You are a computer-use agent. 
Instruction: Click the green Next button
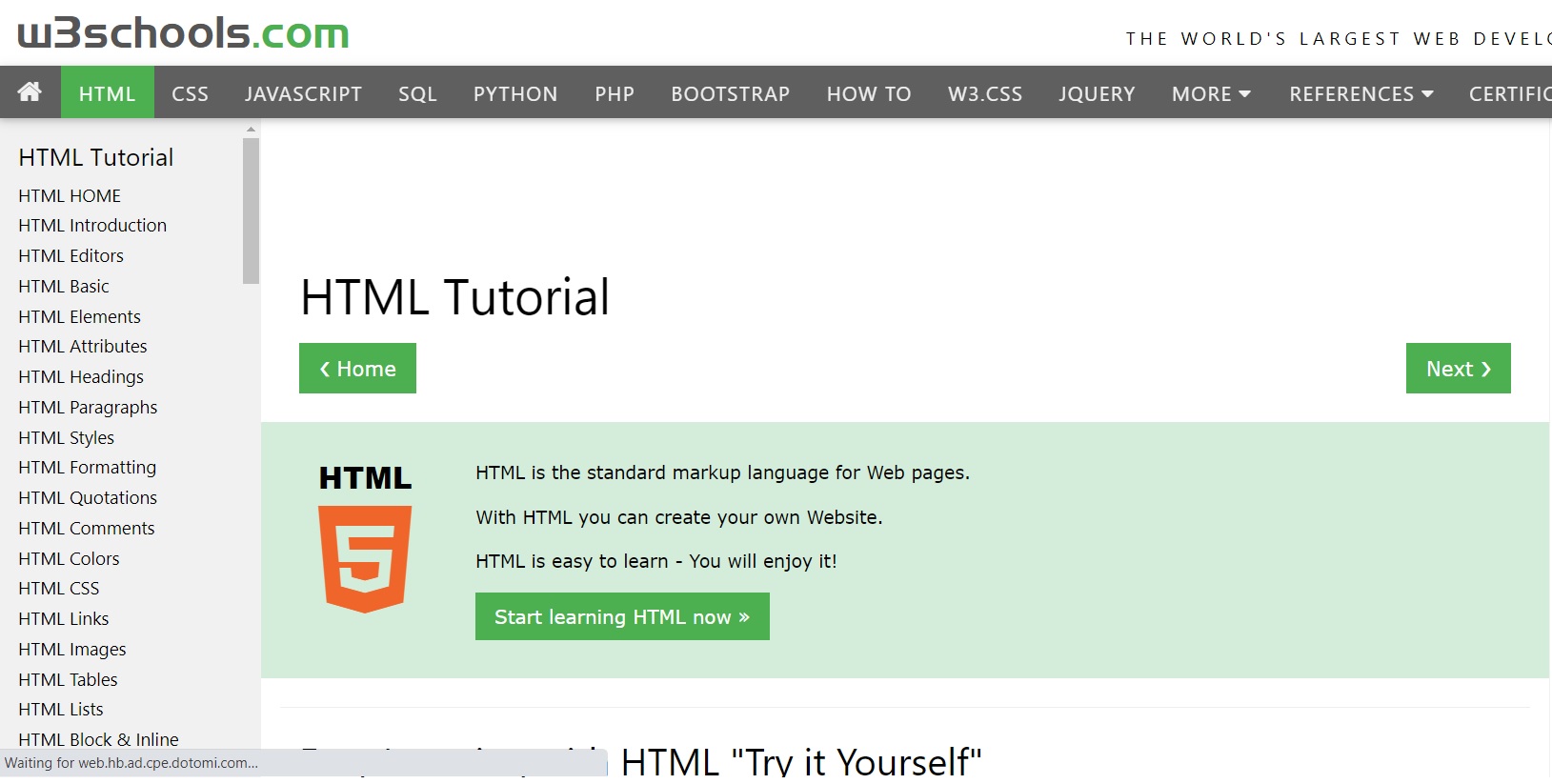tap(1458, 369)
